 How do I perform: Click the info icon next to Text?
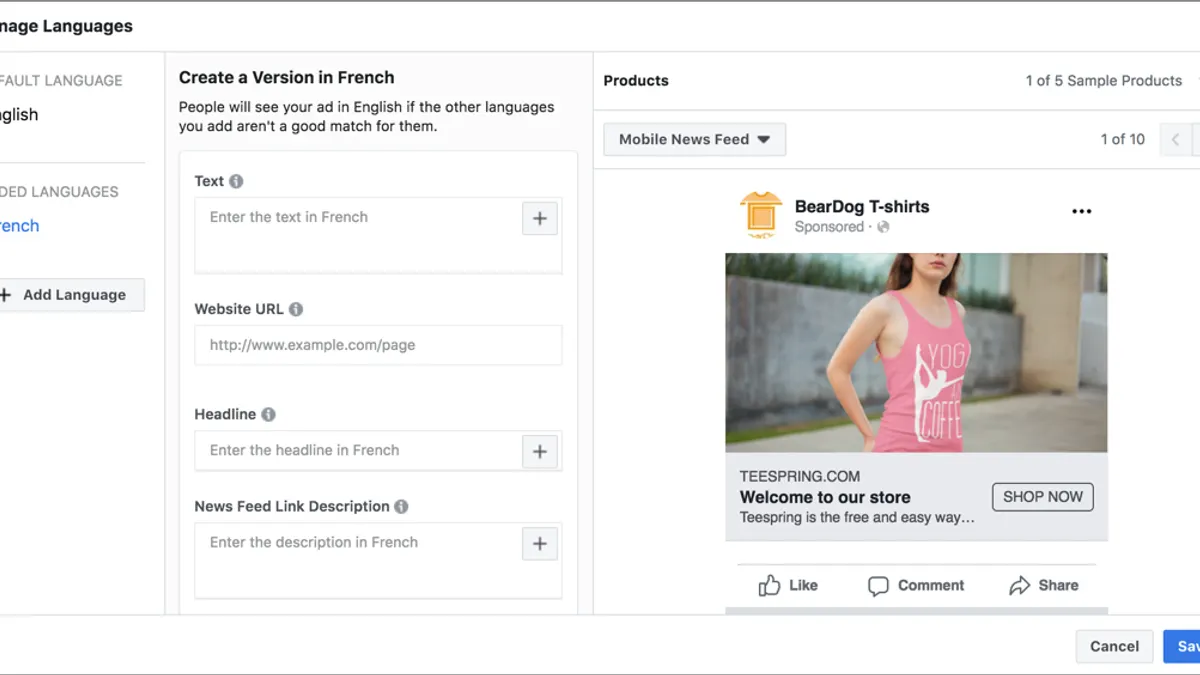(x=236, y=181)
